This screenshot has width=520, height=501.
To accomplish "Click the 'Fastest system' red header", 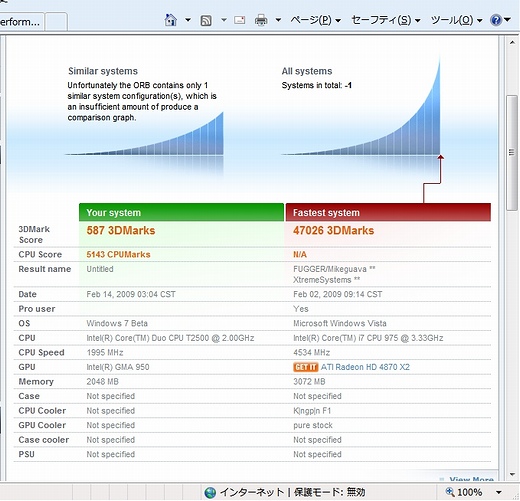I will tap(388, 212).
